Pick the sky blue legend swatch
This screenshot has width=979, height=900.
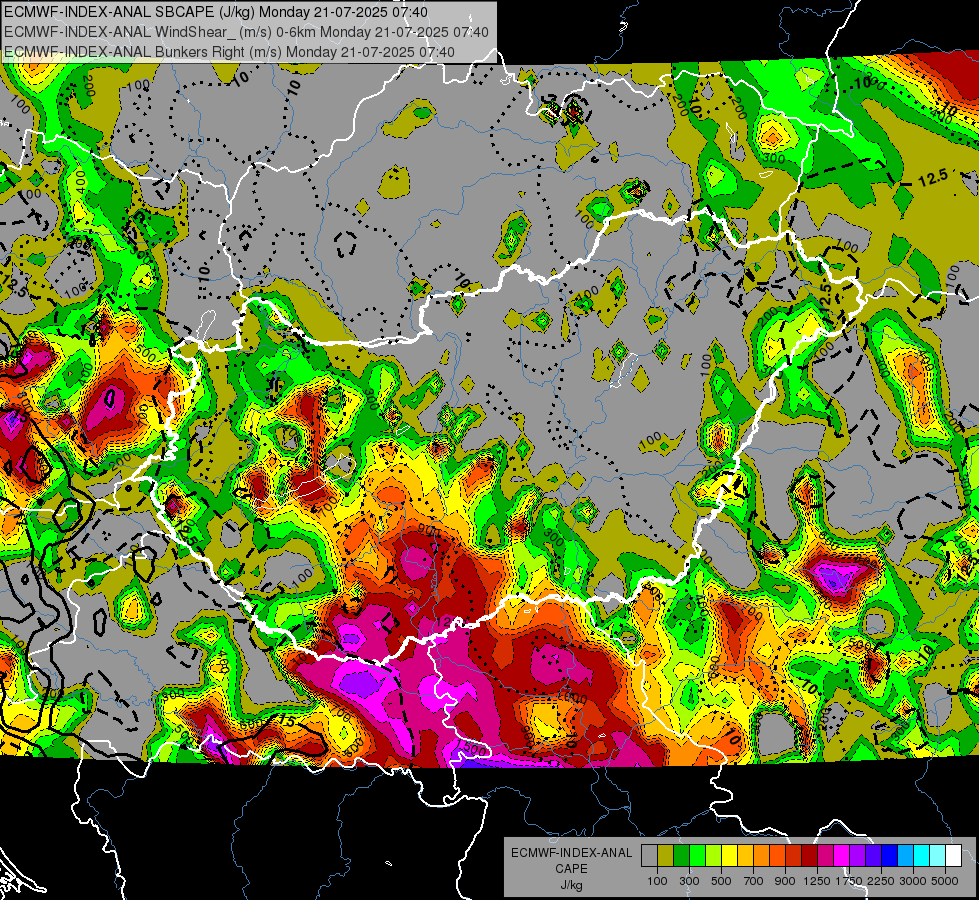(x=905, y=856)
